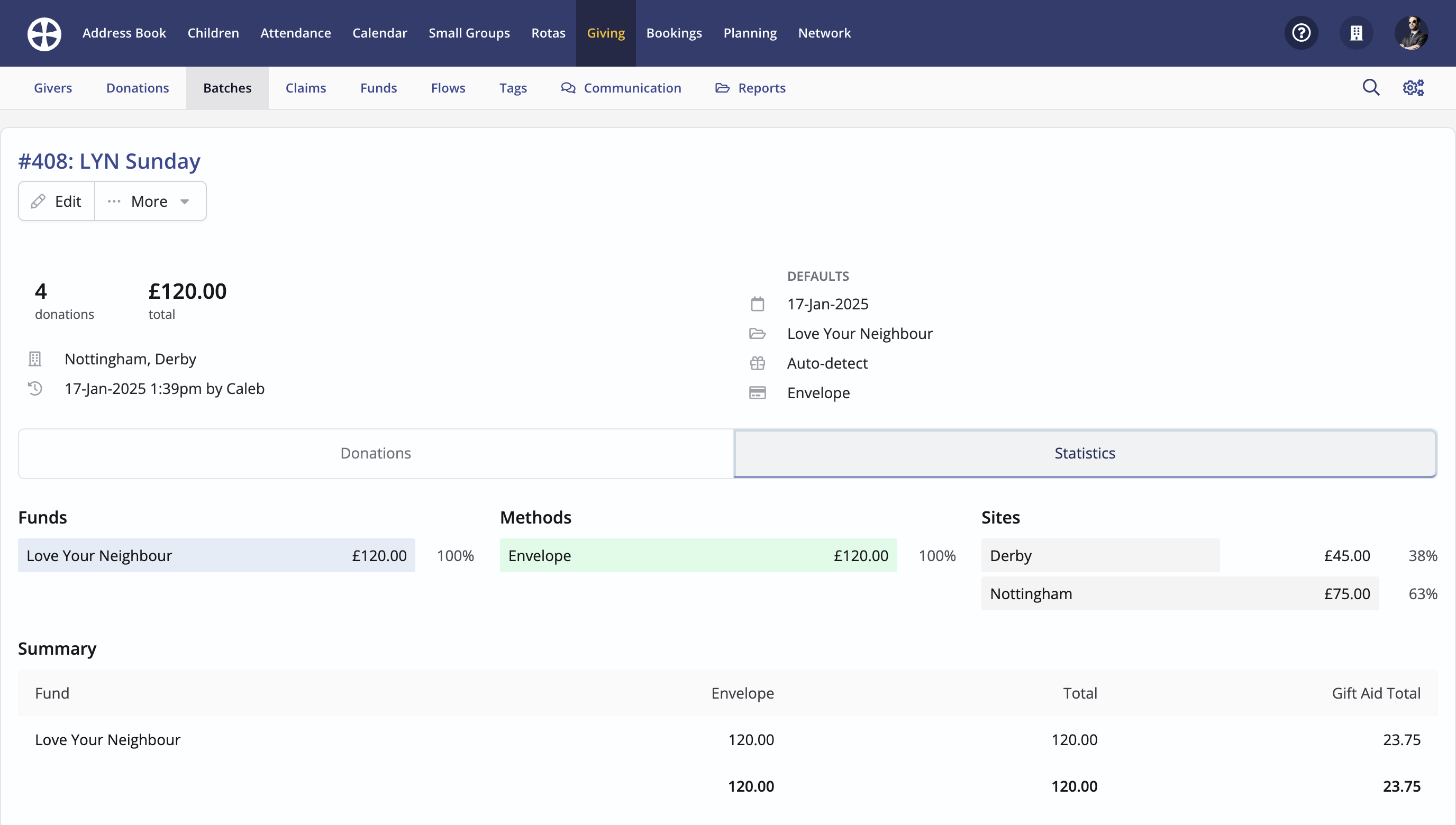Viewport: 1456px width, 825px height.
Task: Expand the More dropdown menu
Action: 149,201
